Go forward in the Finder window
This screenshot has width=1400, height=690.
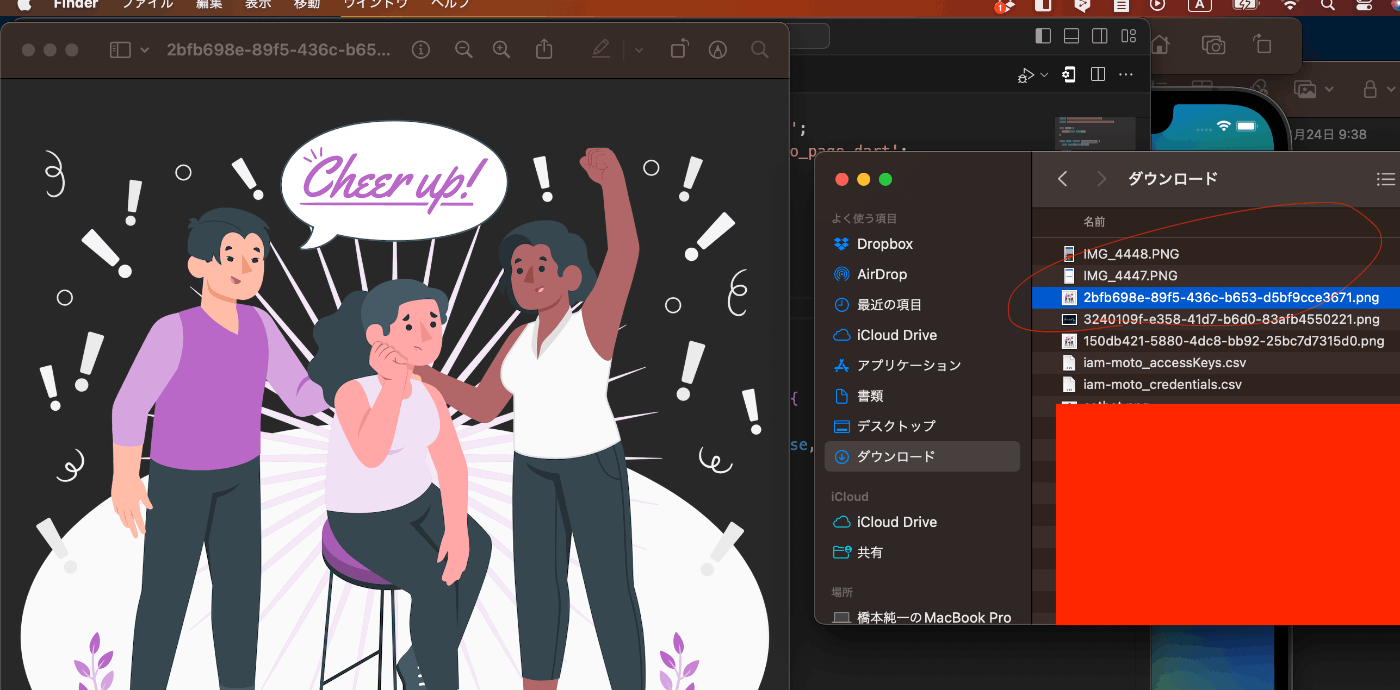(1102, 179)
